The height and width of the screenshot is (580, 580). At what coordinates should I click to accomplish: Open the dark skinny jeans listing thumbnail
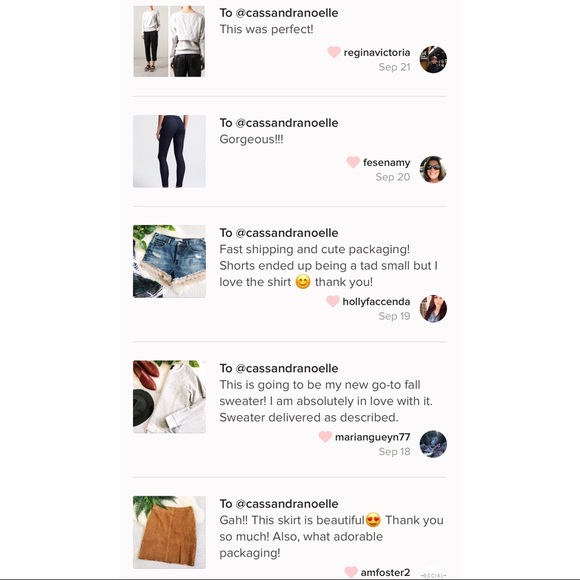pos(169,151)
